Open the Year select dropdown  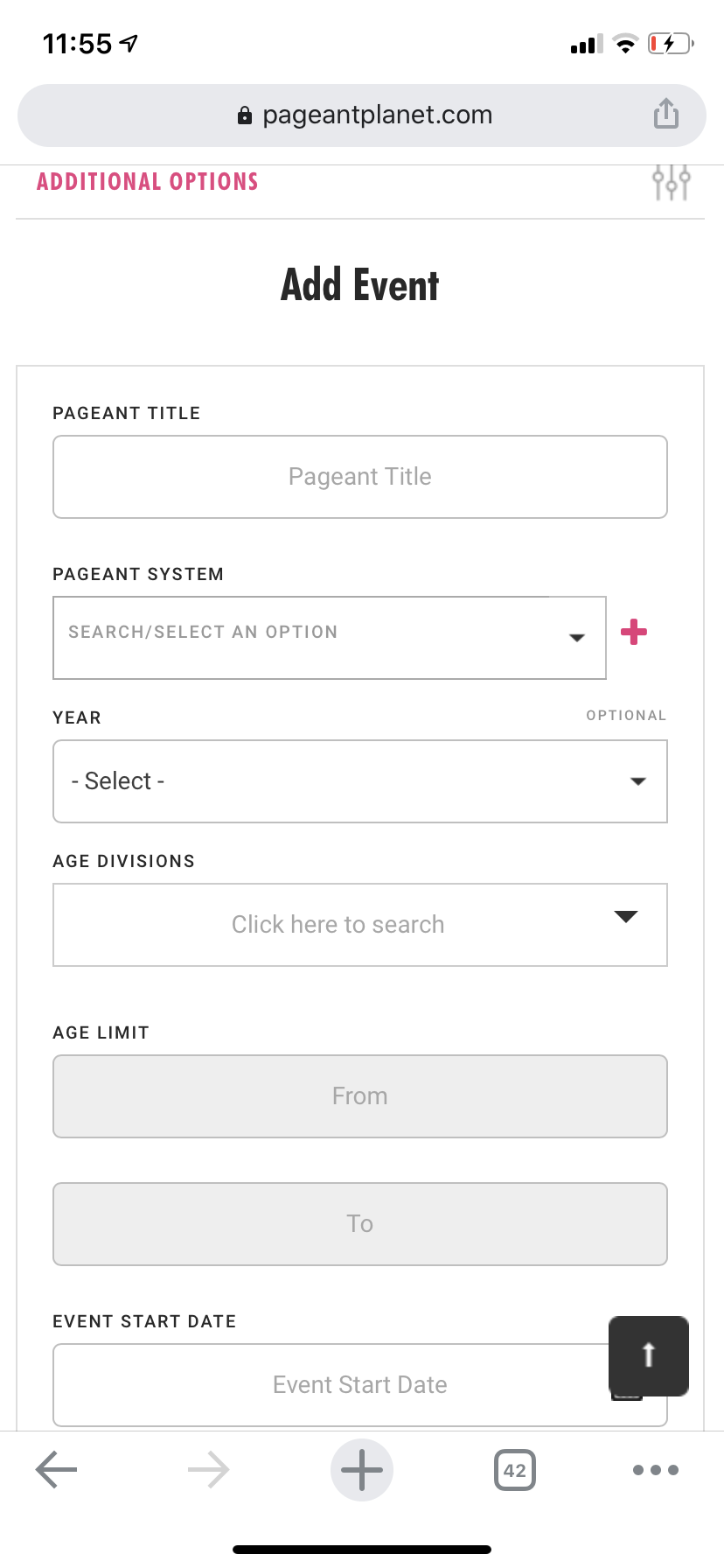(x=359, y=781)
